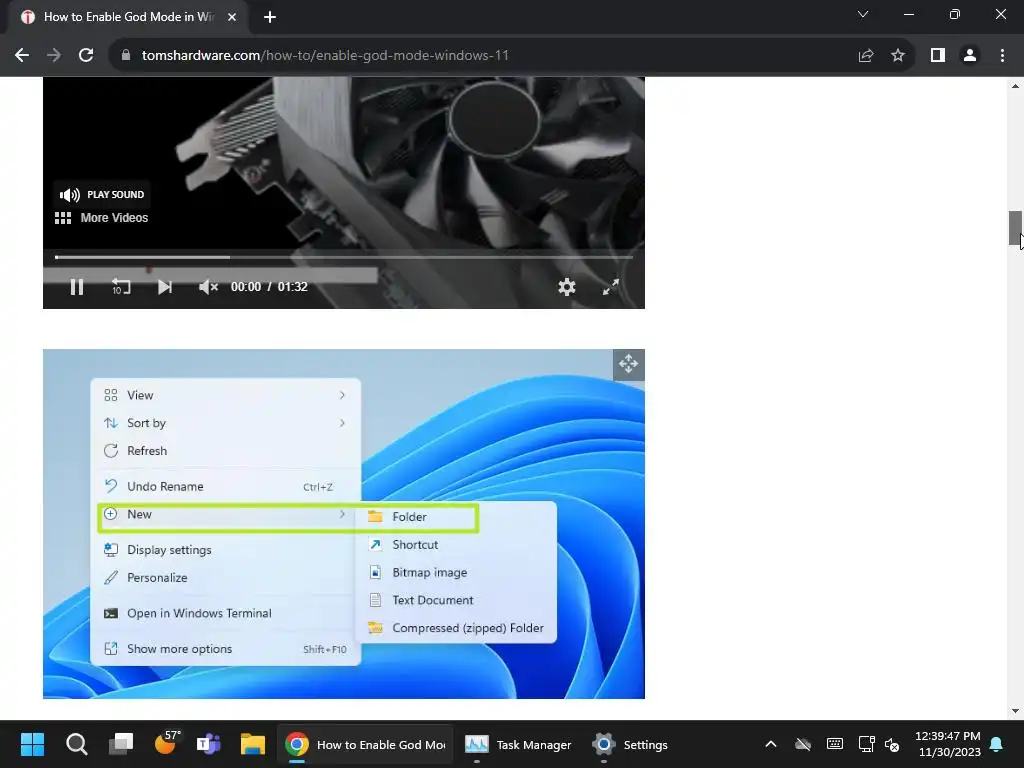Click the 00:00 / 01:32 time display
The height and width of the screenshot is (768, 1024).
pyautogui.click(x=269, y=287)
